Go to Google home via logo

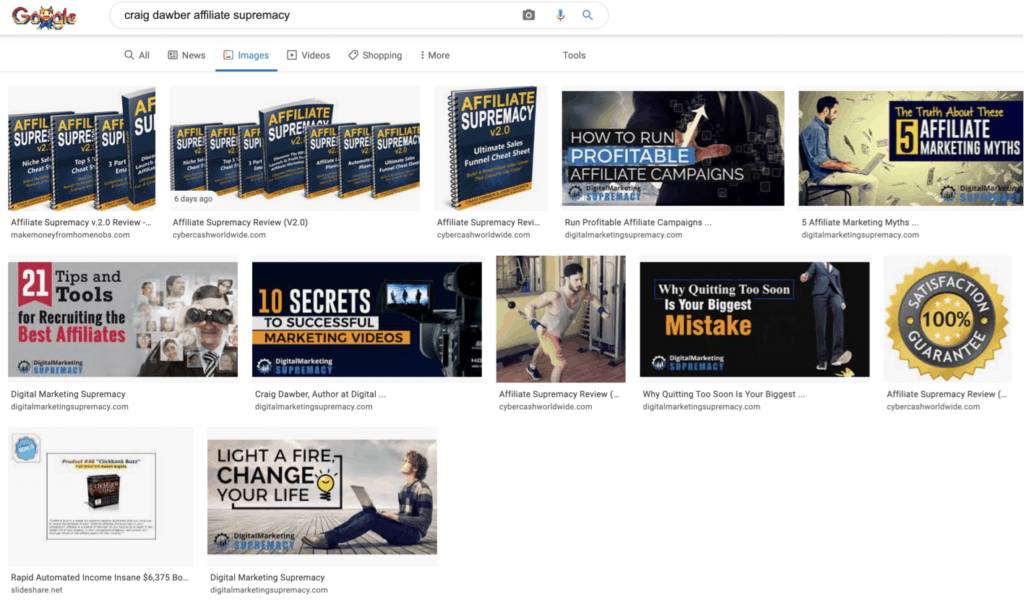tap(44, 16)
